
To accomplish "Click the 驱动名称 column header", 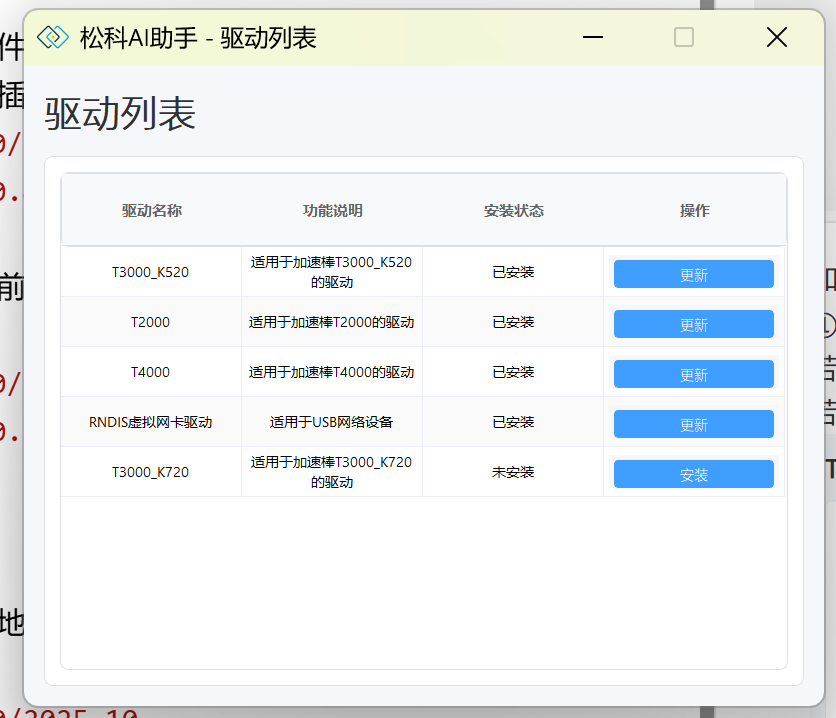I will 151,211.
